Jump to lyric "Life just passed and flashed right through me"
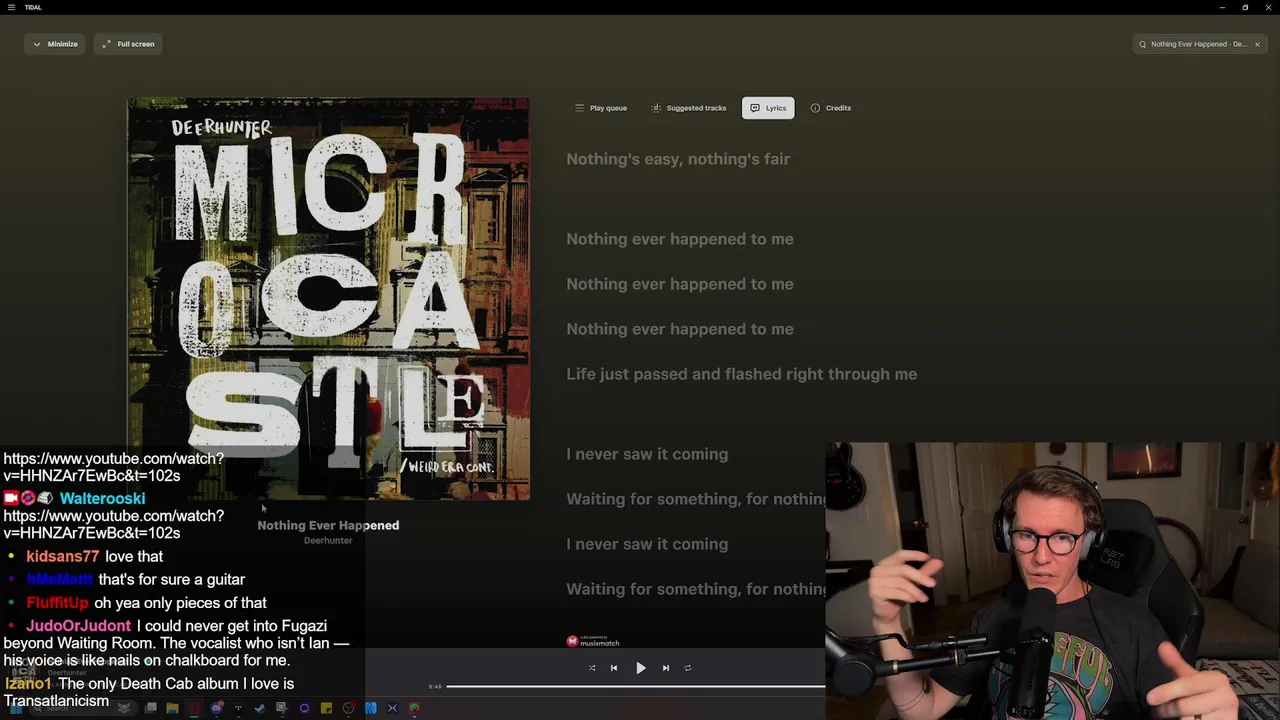Screen dimensions: 1280x720 point(742,374)
